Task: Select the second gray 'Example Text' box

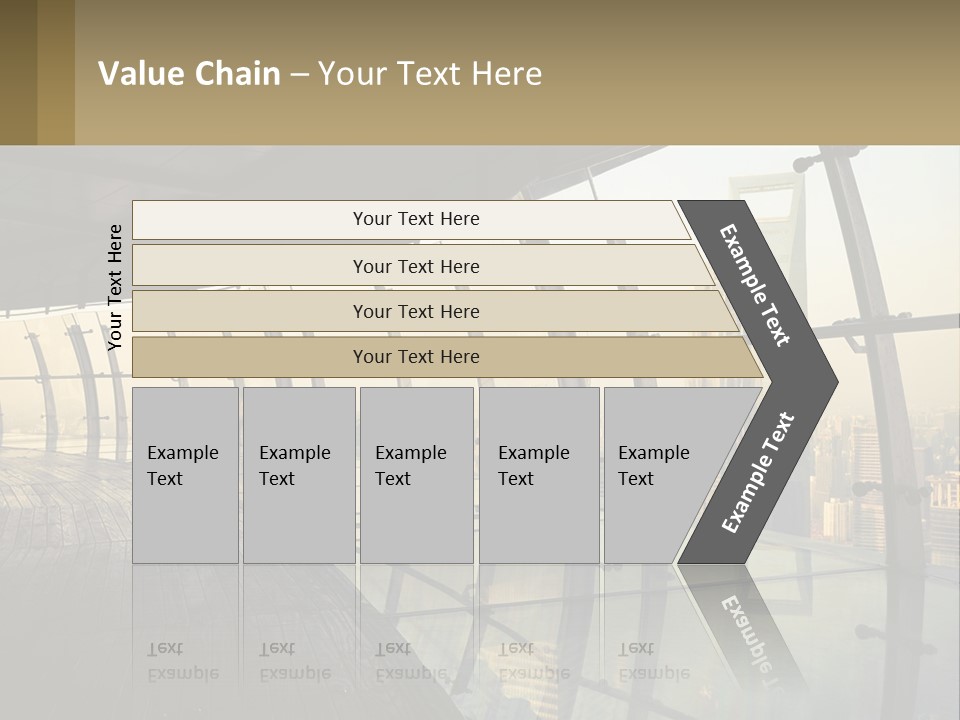Action: (298, 475)
